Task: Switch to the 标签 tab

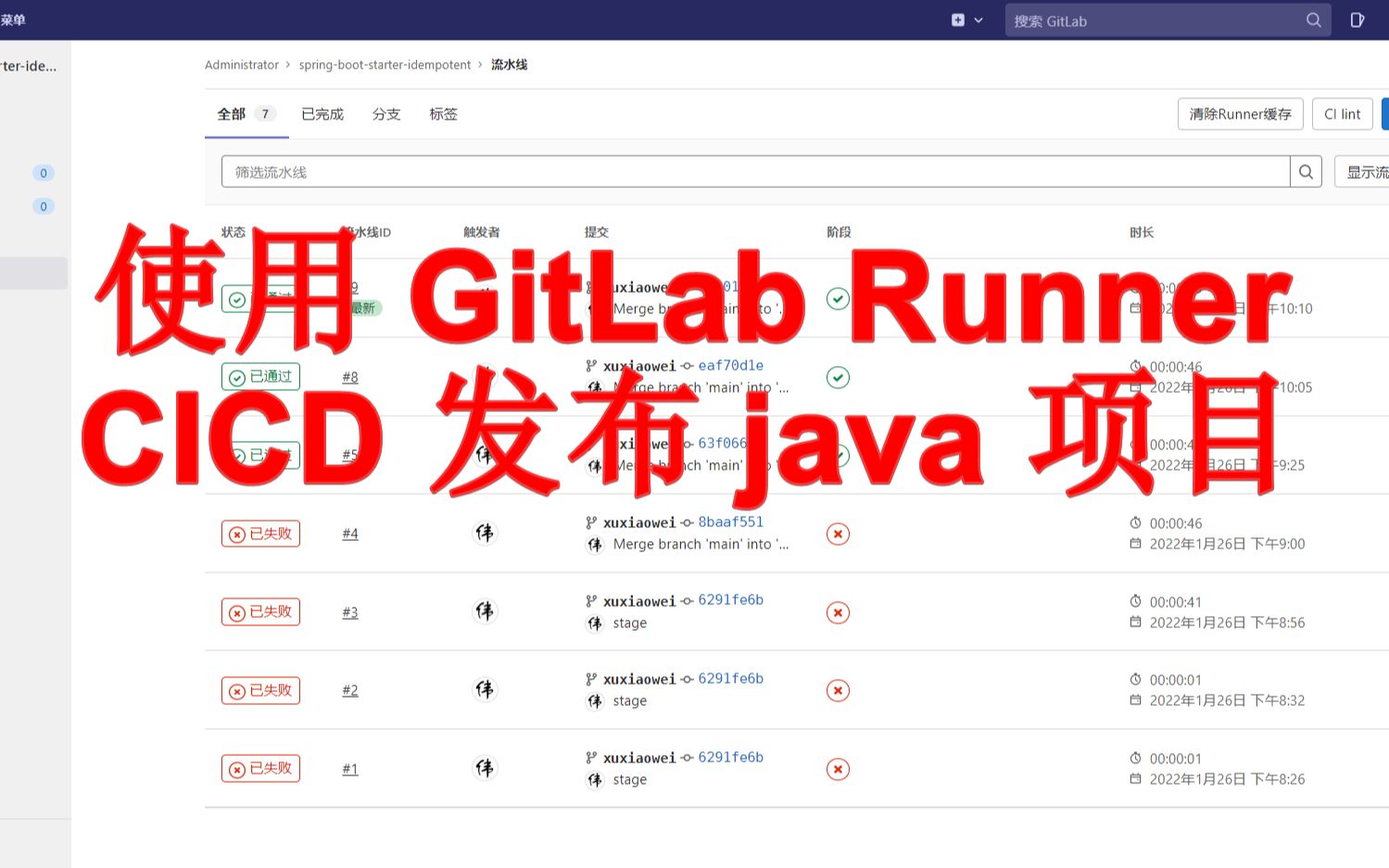Action: [x=443, y=114]
